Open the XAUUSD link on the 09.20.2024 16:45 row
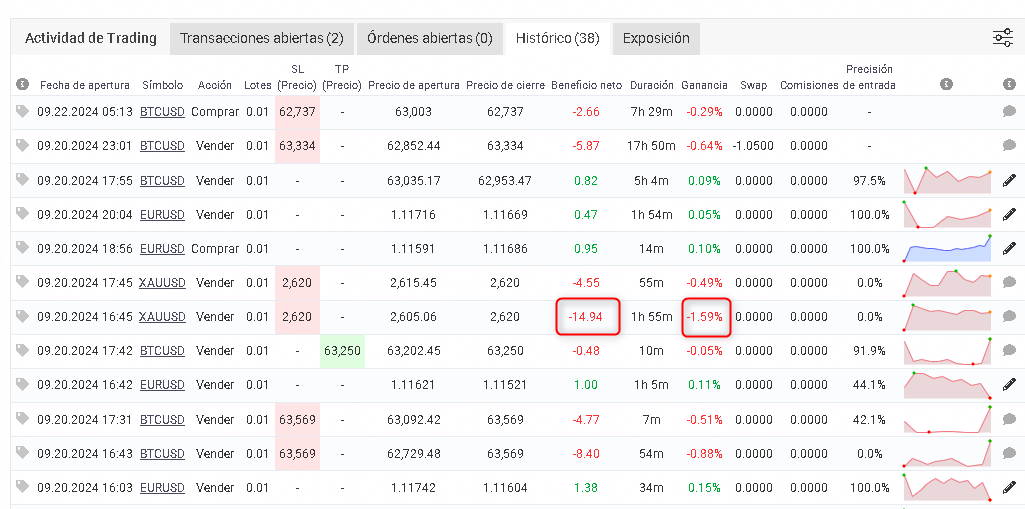Viewport: 1025px width, 509px height. click(x=162, y=317)
